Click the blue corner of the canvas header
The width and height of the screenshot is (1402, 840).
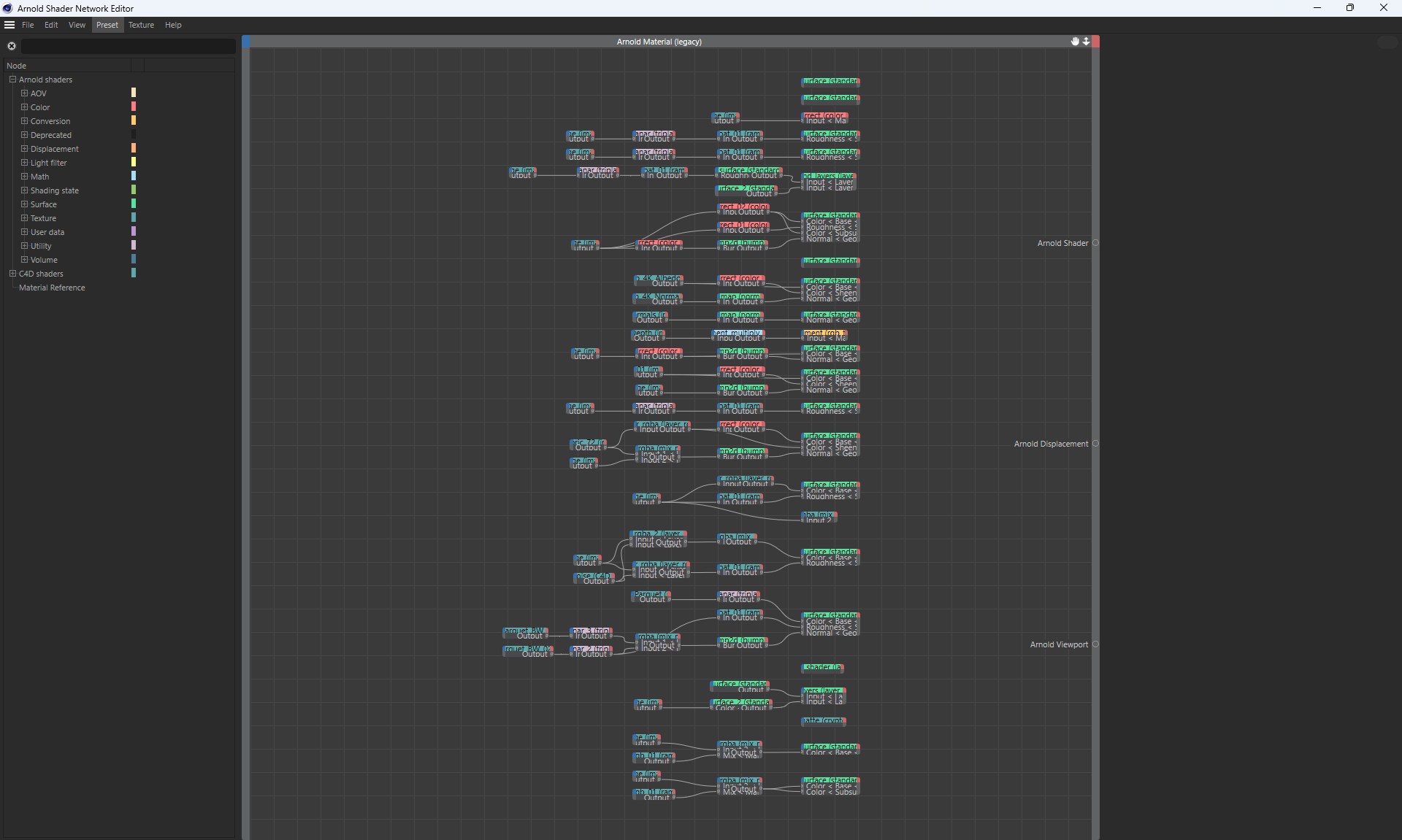(246, 42)
